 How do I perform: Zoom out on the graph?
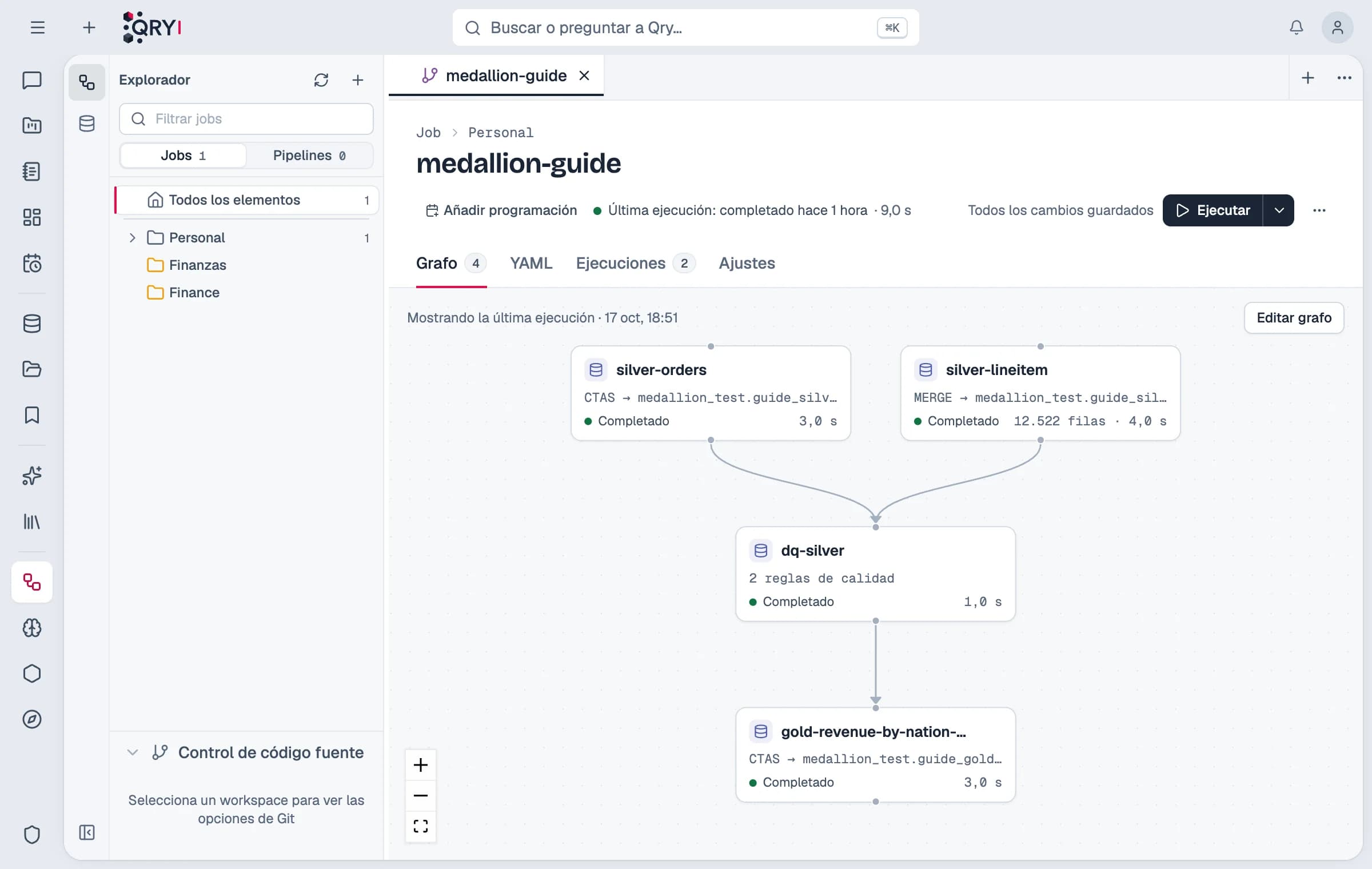(421, 795)
